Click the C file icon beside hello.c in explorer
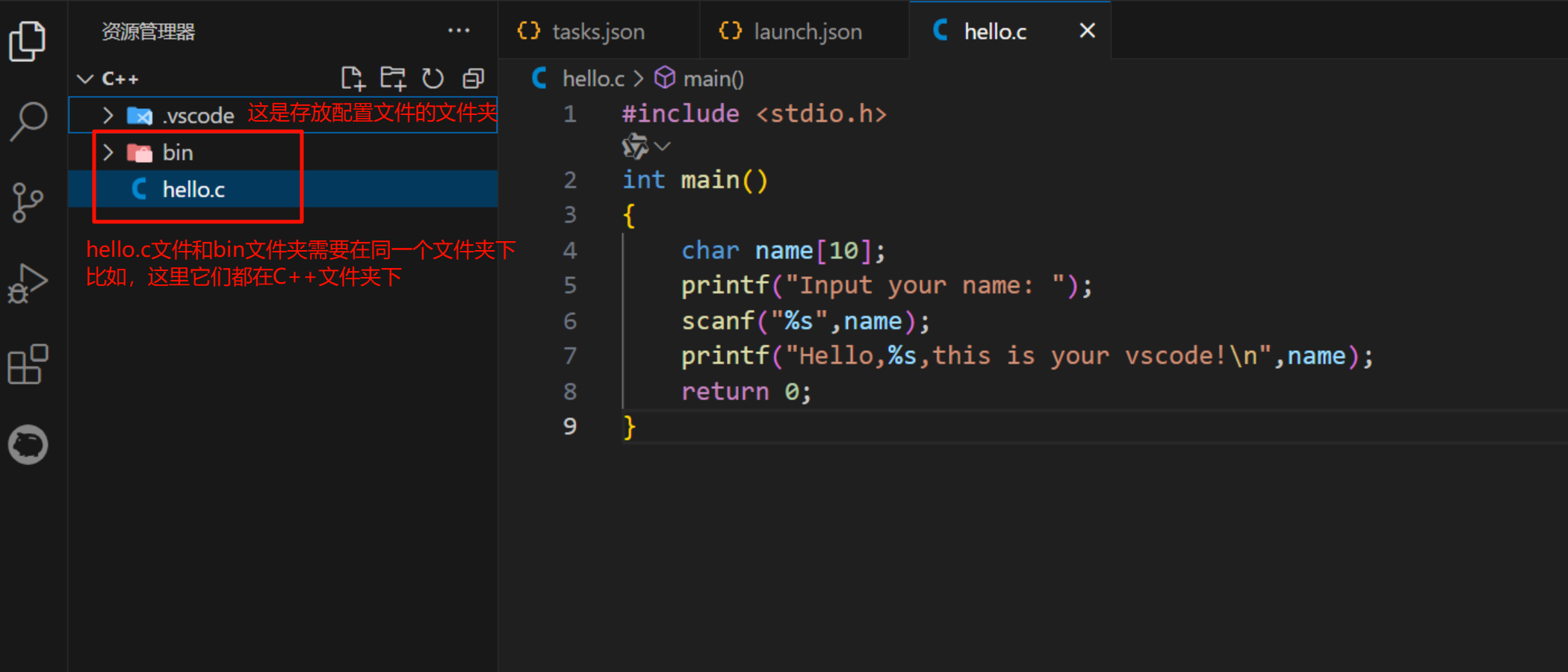 140,189
